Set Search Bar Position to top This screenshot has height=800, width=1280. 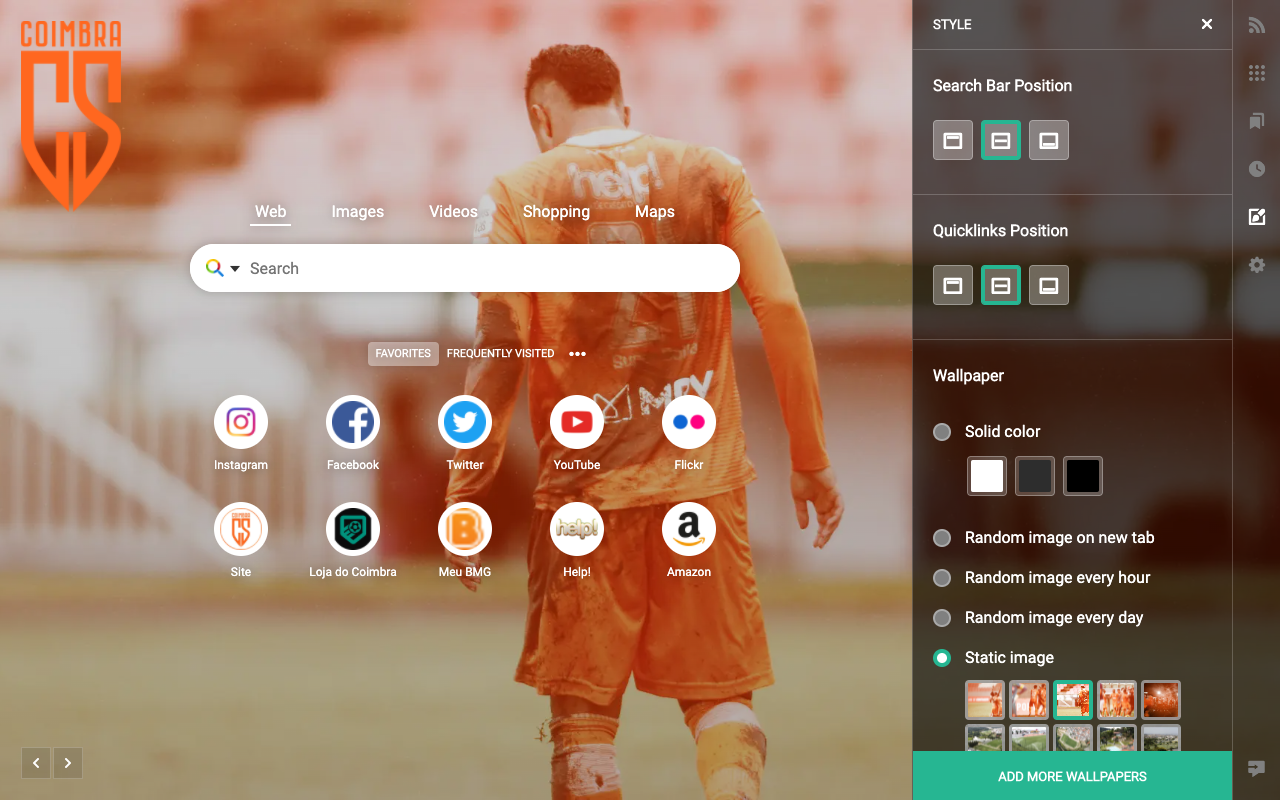point(953,140)
